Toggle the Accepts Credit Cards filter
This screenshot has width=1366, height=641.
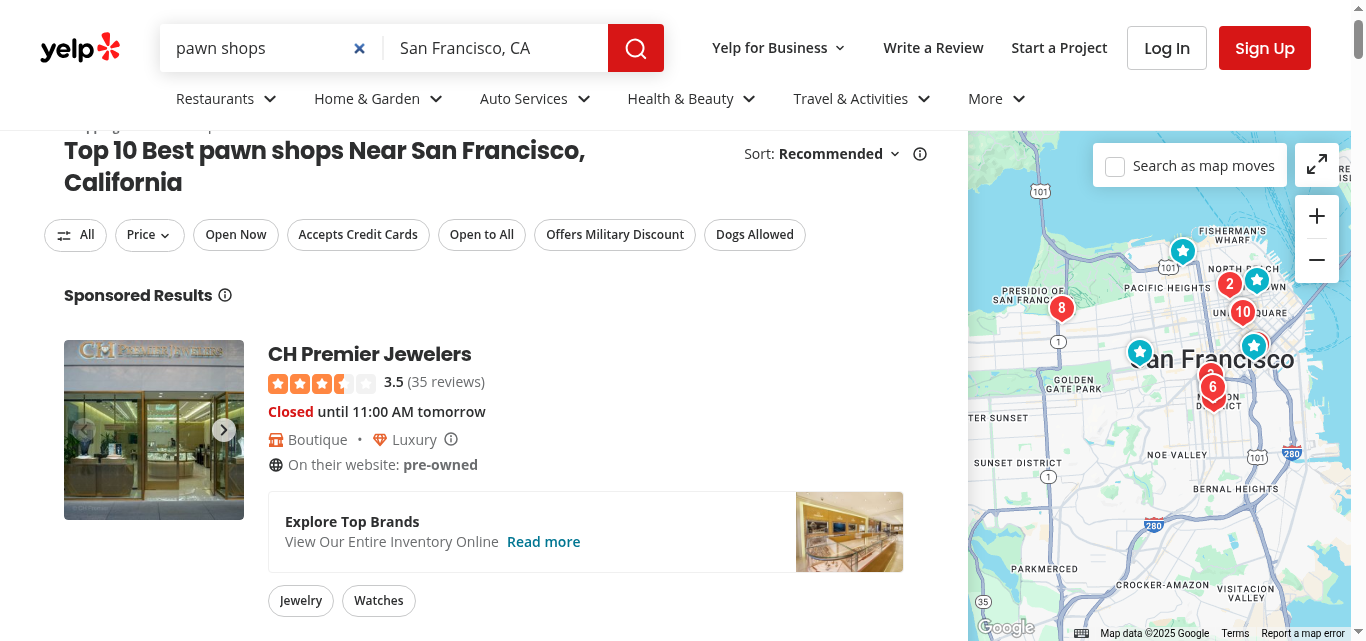point(358,235)
